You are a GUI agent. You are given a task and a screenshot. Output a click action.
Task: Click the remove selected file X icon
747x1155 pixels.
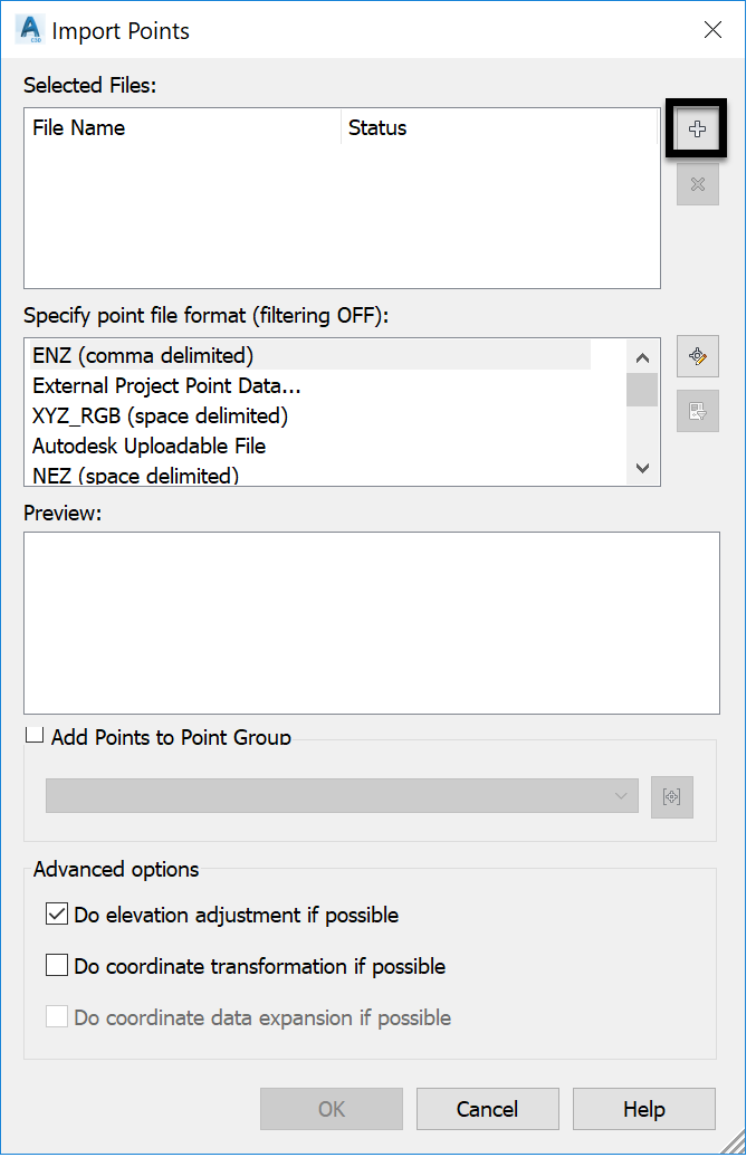pyautogui.click(x=698, y=184)
